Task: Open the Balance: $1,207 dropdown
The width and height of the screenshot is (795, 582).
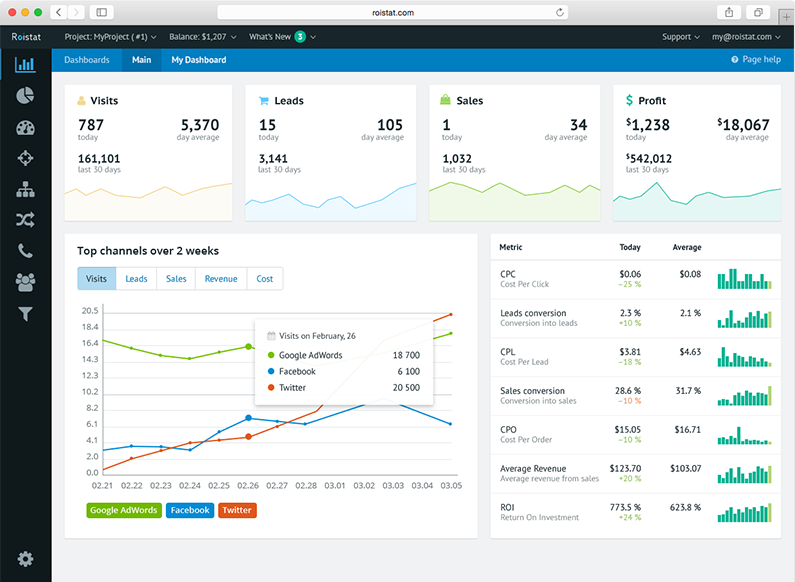Action: (x=203, y=37)
